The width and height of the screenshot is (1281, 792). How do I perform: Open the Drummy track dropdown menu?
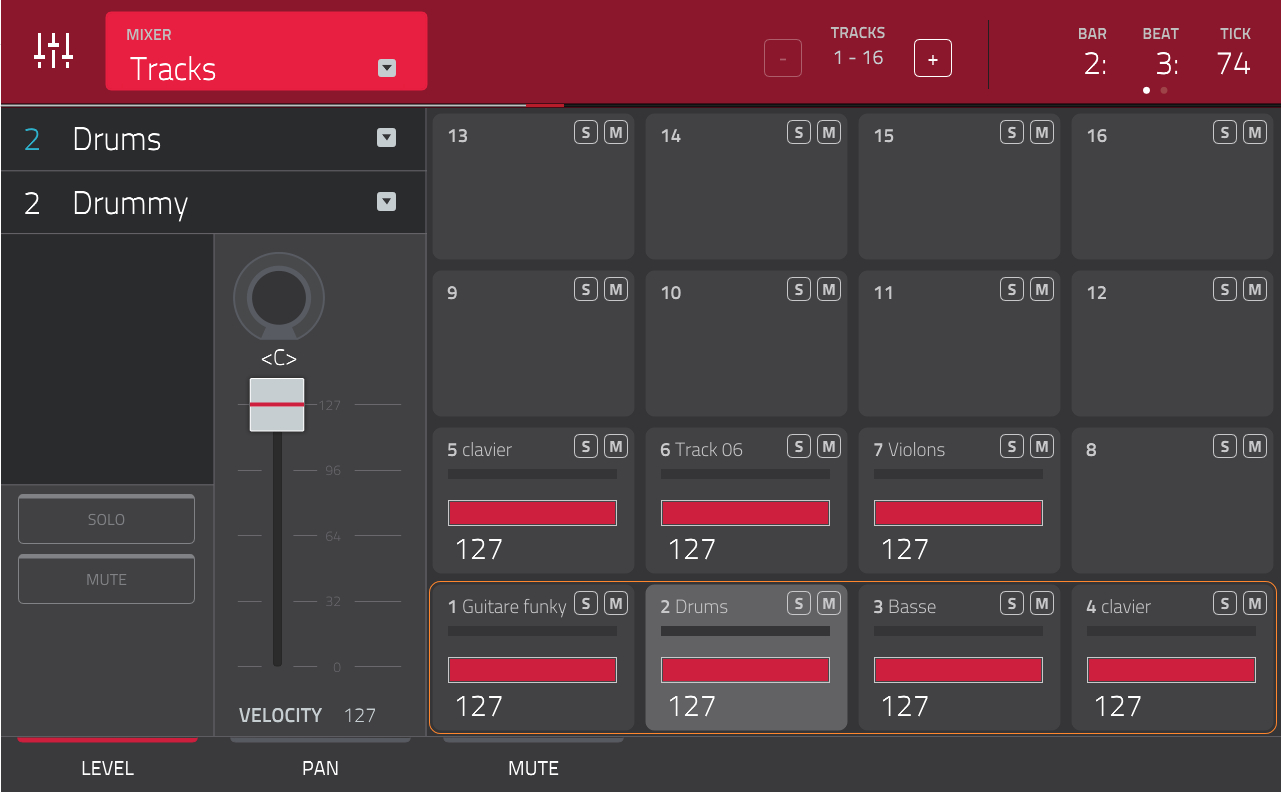click(386, 202)
